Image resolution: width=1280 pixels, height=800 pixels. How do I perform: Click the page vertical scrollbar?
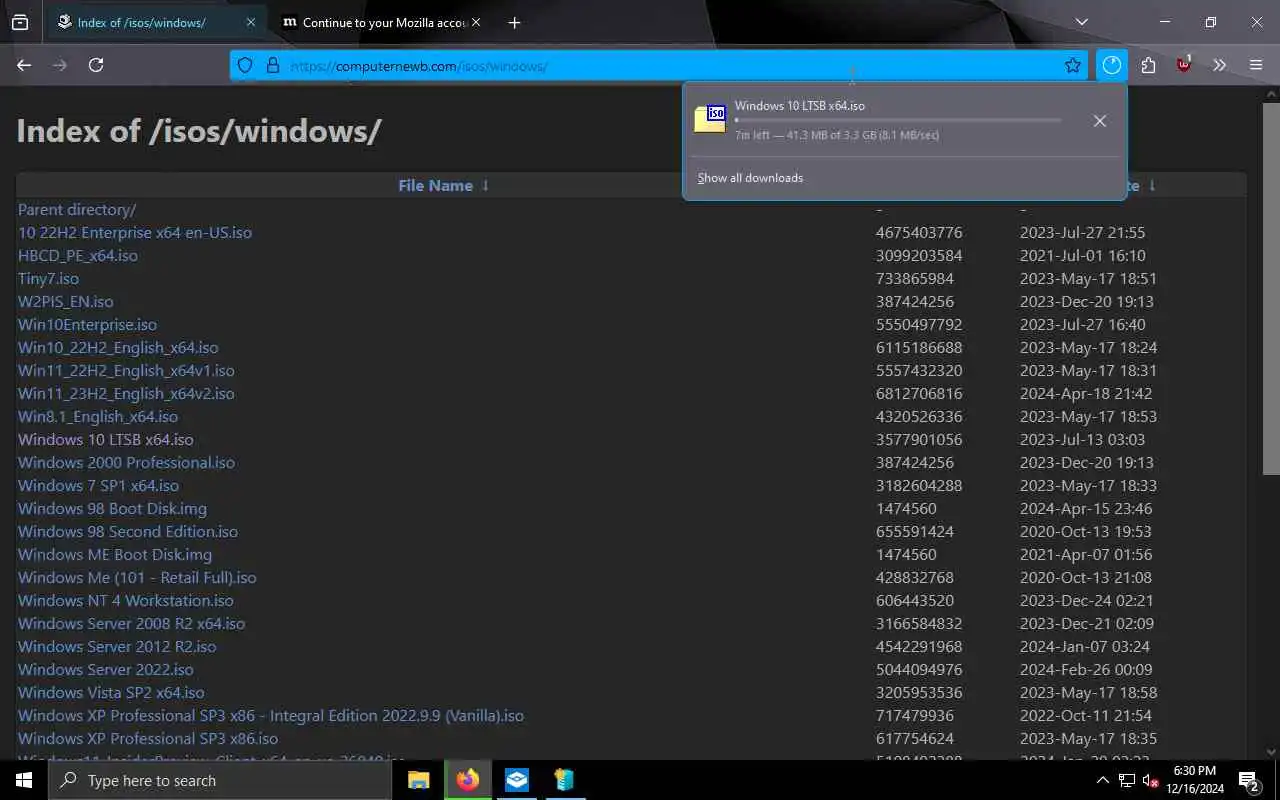click(x=1271, y=290)
